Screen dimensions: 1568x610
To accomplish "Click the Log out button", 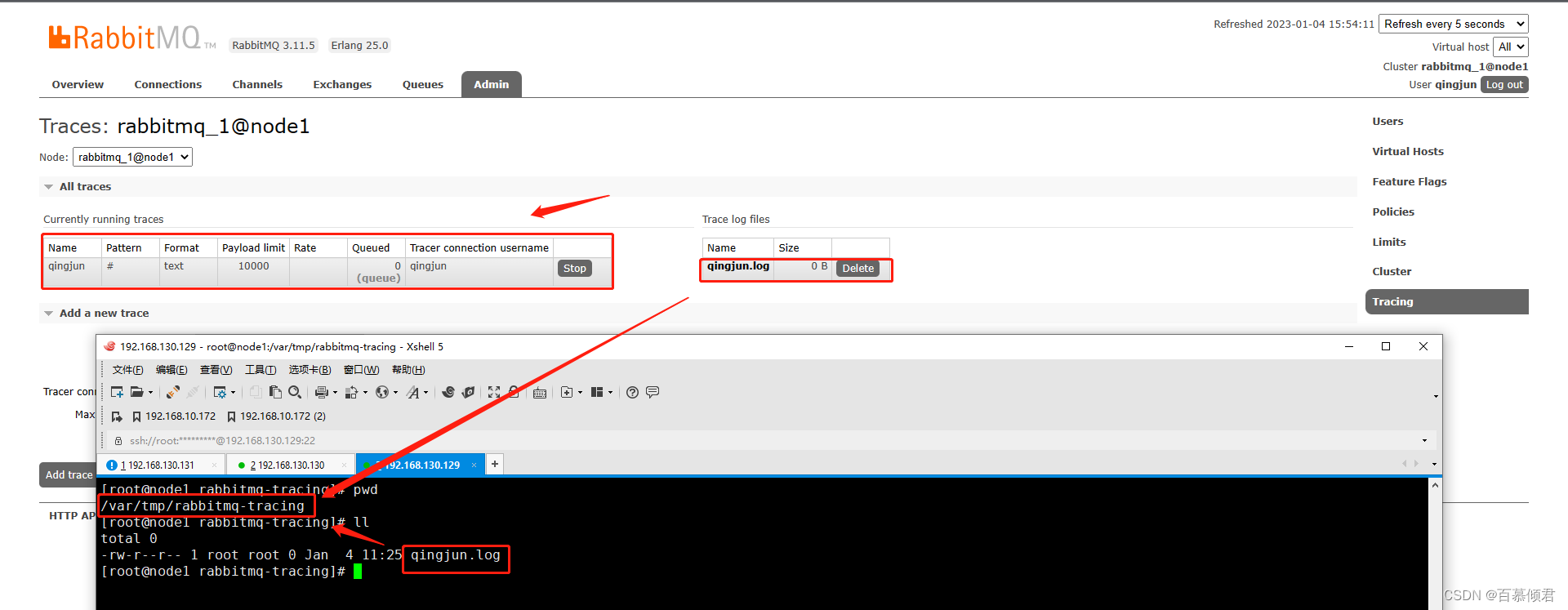I will click(1504, 84).
